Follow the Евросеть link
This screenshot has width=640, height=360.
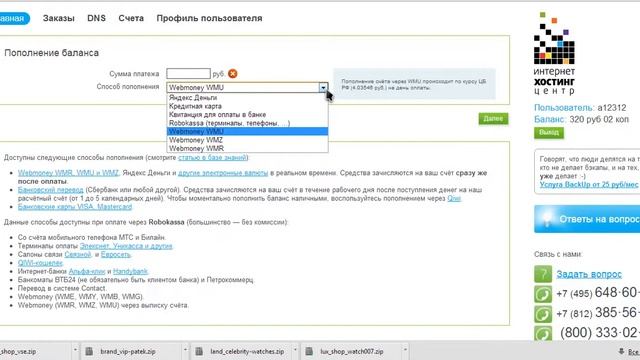pos(116,254)
